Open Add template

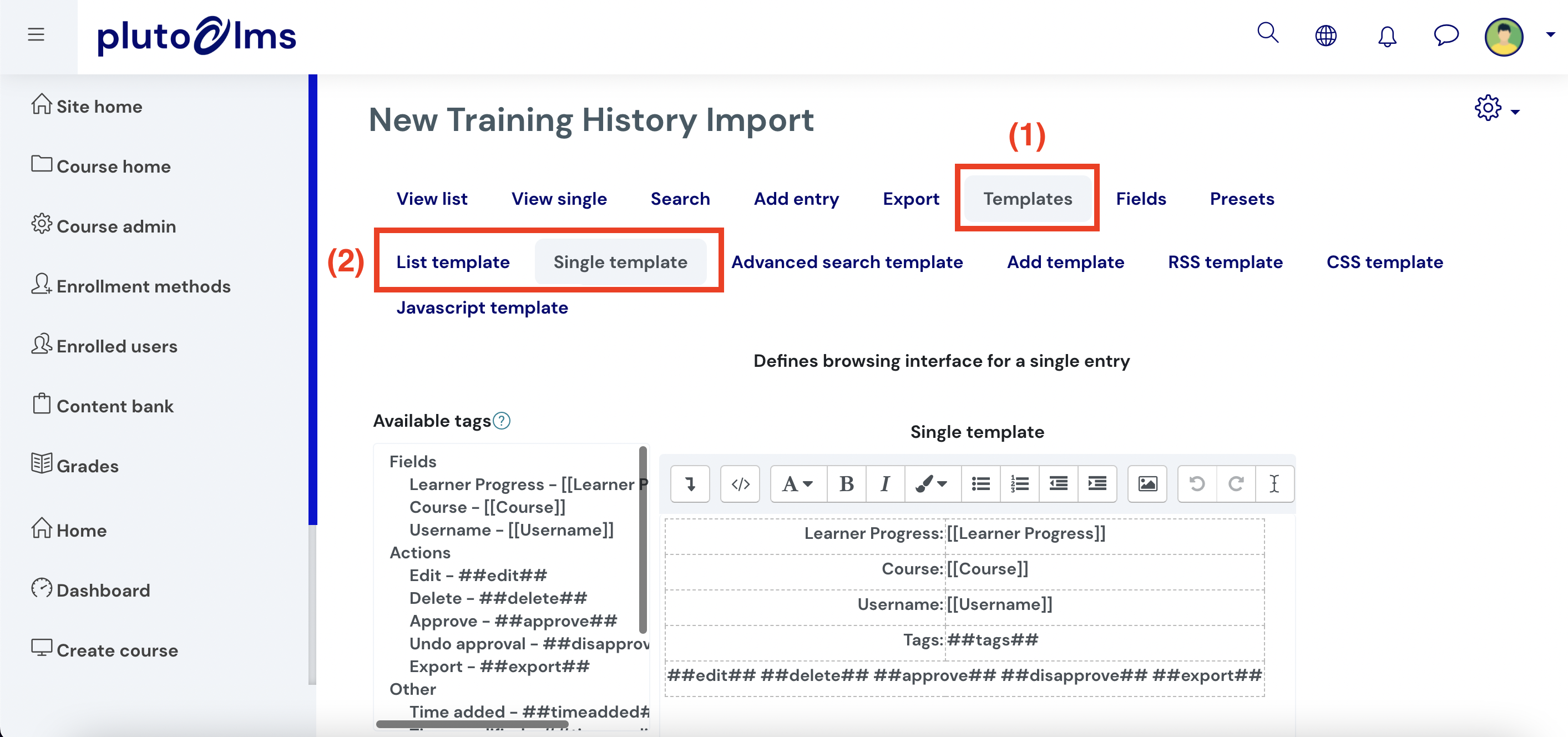click(x=1065, y=263)
